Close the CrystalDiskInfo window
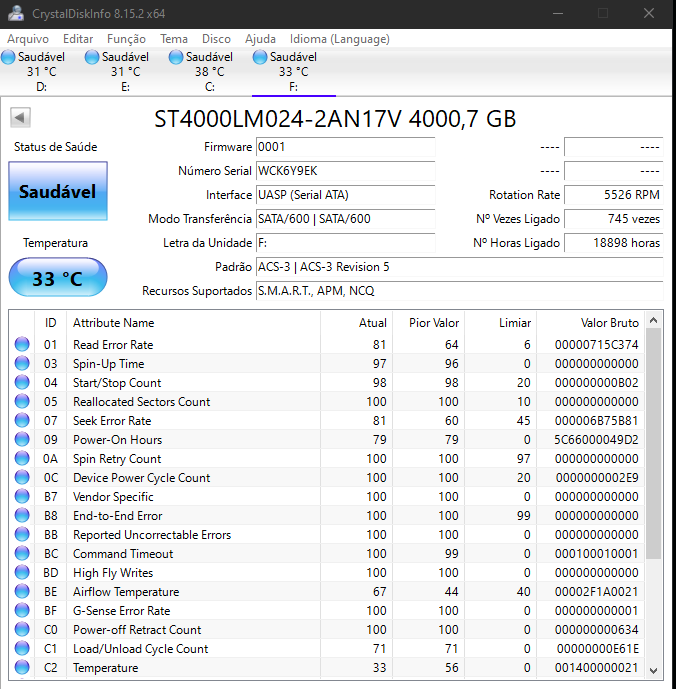Screen dimensions: 676x689 point(649,13)
